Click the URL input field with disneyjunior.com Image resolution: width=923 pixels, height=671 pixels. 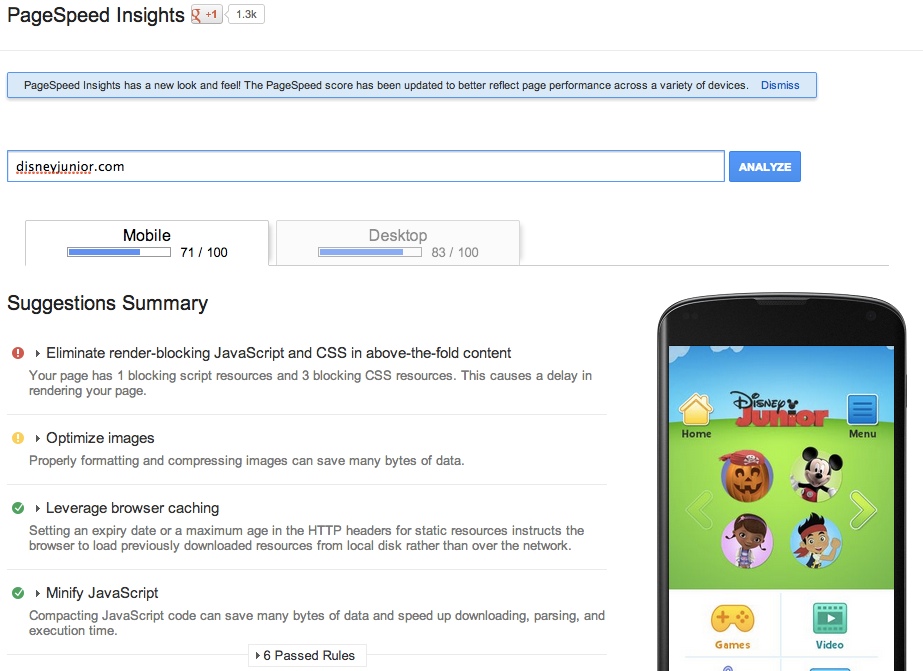[366, 167]
